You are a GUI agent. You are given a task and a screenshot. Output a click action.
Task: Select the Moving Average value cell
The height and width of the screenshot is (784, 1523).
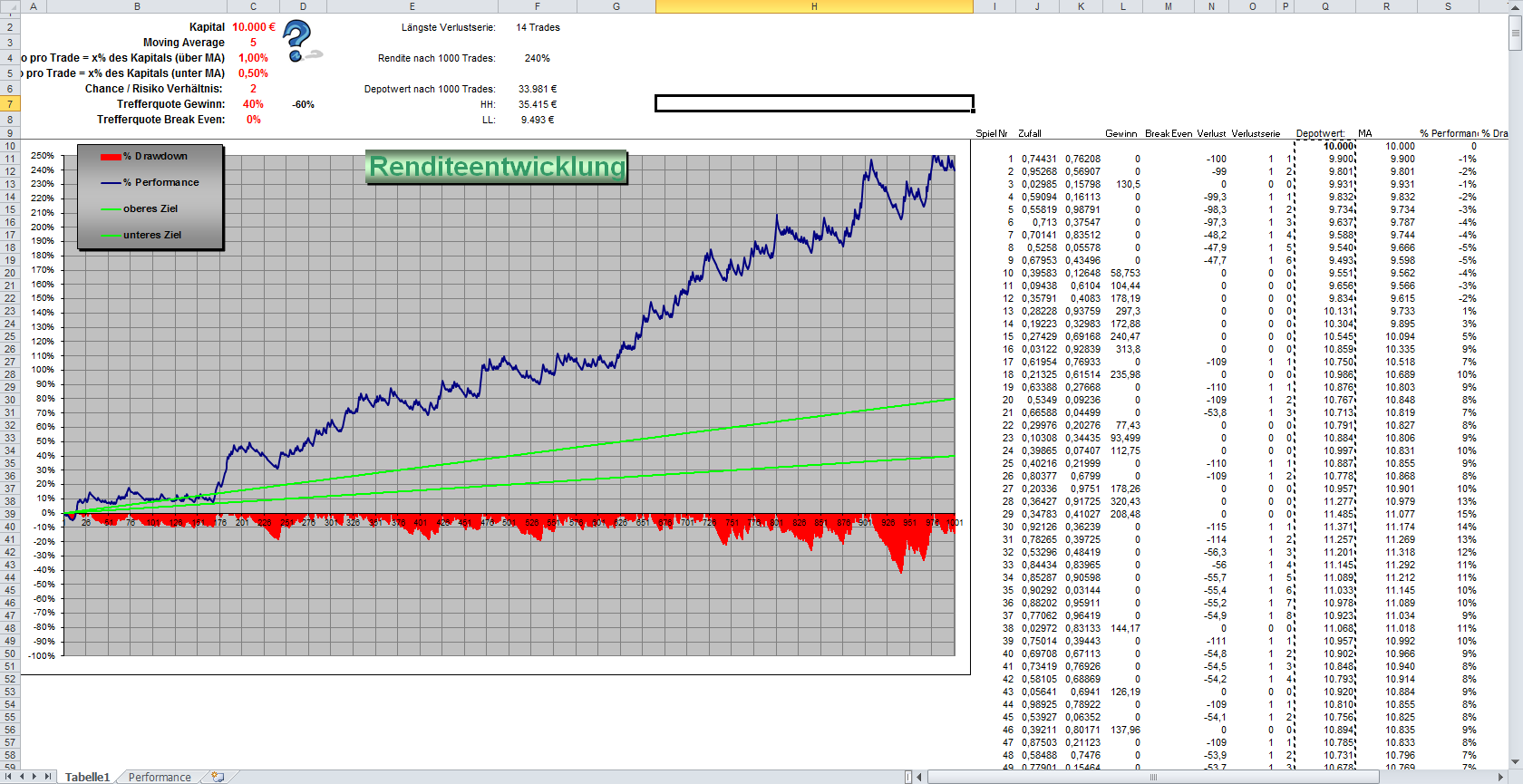253,43
